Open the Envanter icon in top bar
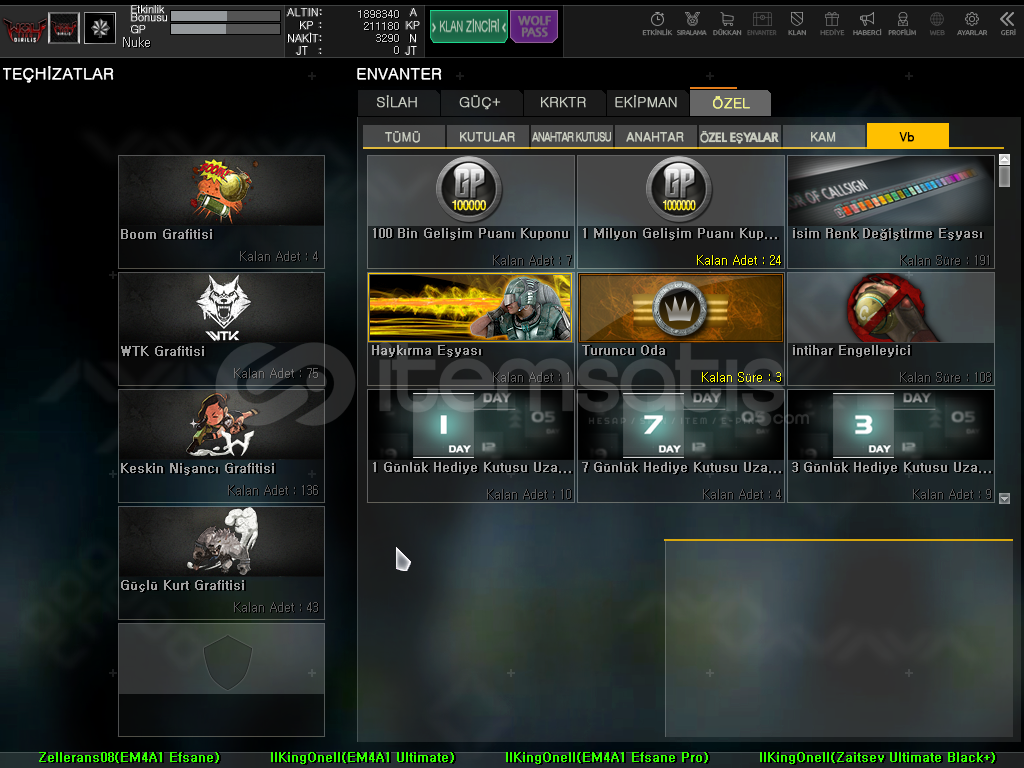Viewport: 1024px width, 768px height. point(761,24)
